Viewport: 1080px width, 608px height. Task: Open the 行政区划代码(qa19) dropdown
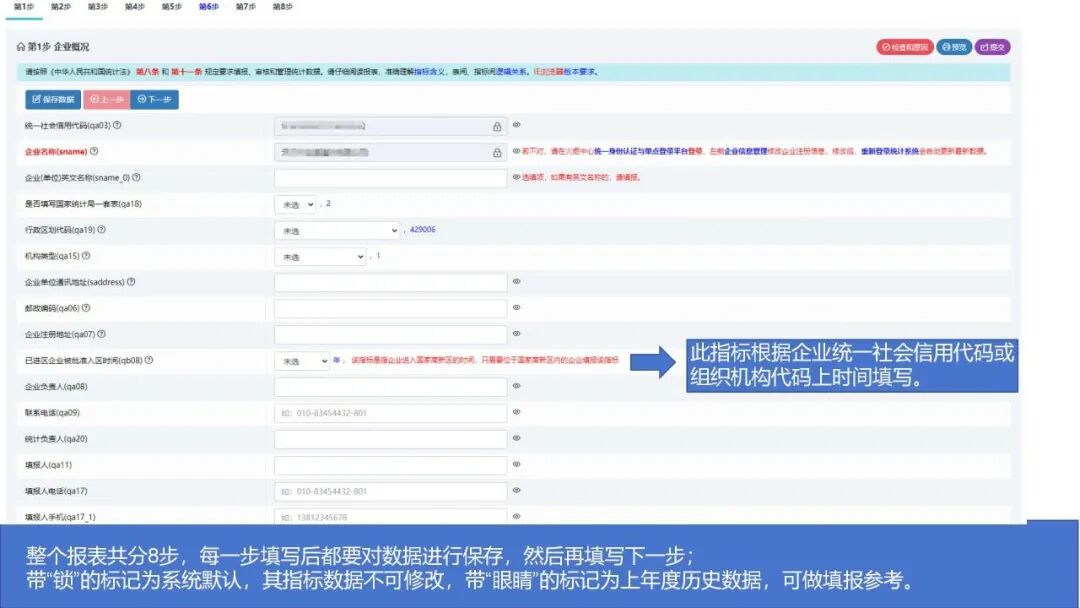point(335,230)
